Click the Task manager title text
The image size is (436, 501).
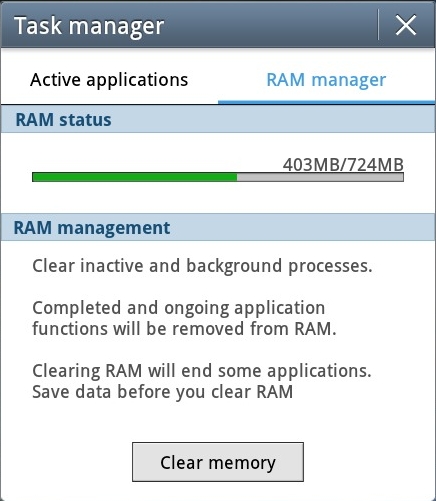(89, 26)
